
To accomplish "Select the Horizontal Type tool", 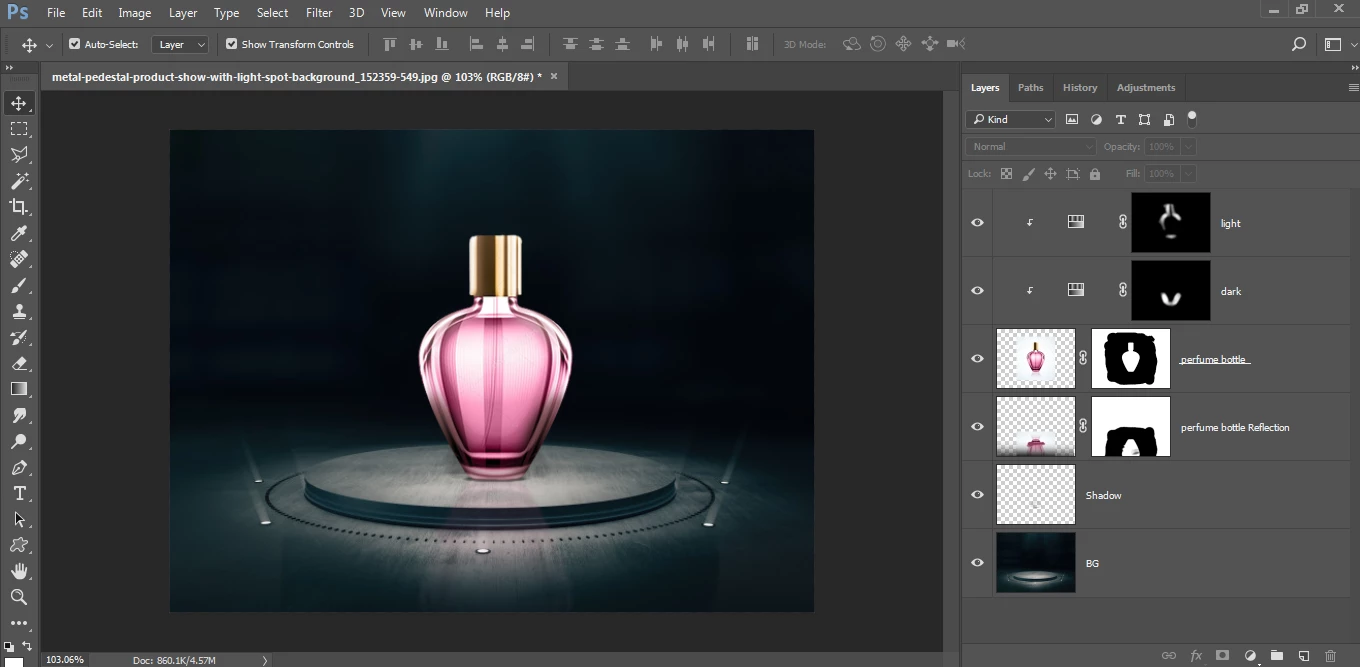I will [x=19, y=494].
